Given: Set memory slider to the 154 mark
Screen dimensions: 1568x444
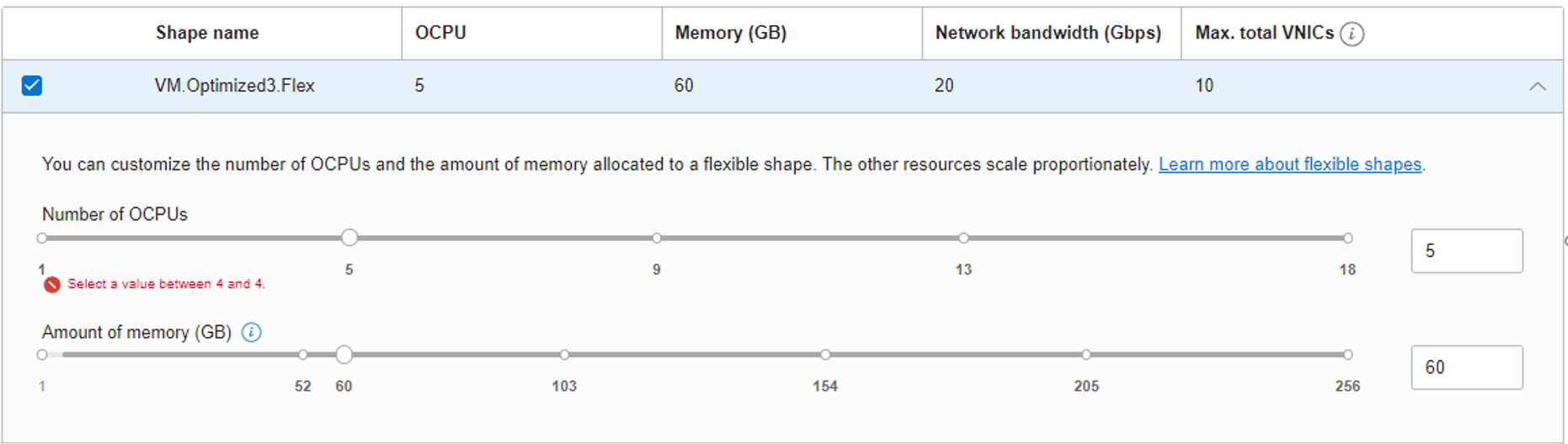Looking at the screenshot, I should pyautogui.click(x=825, y=355).
